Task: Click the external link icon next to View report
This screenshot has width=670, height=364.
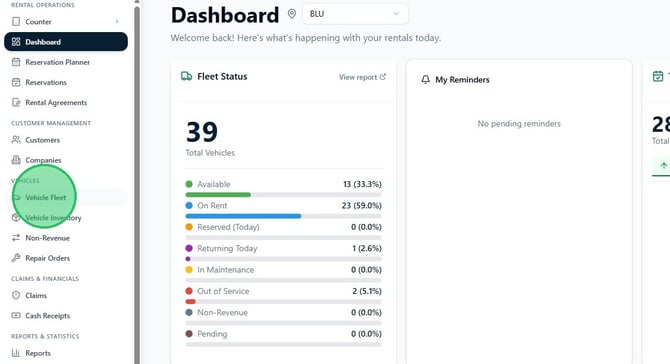Action: [x=383, y=77]
